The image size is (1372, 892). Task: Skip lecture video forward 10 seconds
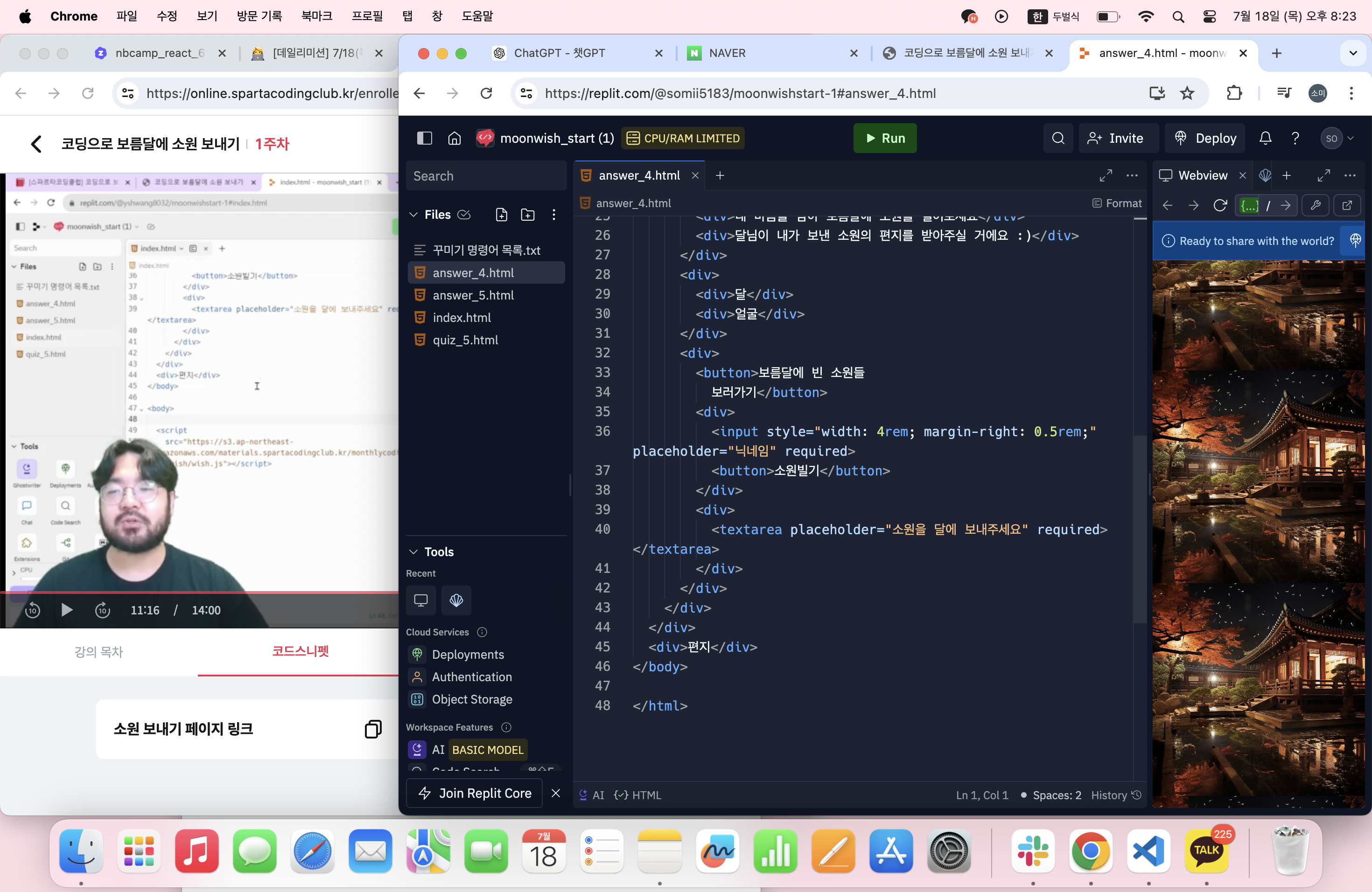pyautogui.click(x=103, y=610)
